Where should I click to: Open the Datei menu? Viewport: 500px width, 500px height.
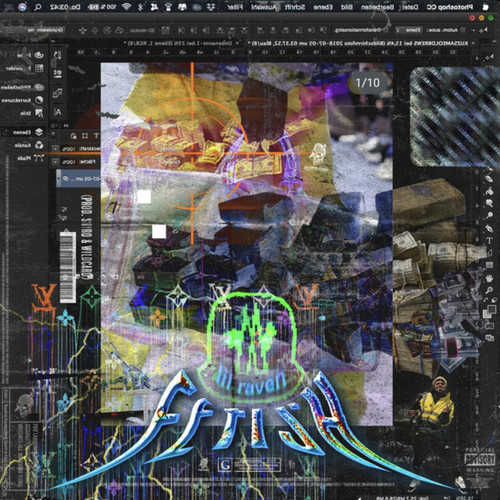click(x=409, y=7)
